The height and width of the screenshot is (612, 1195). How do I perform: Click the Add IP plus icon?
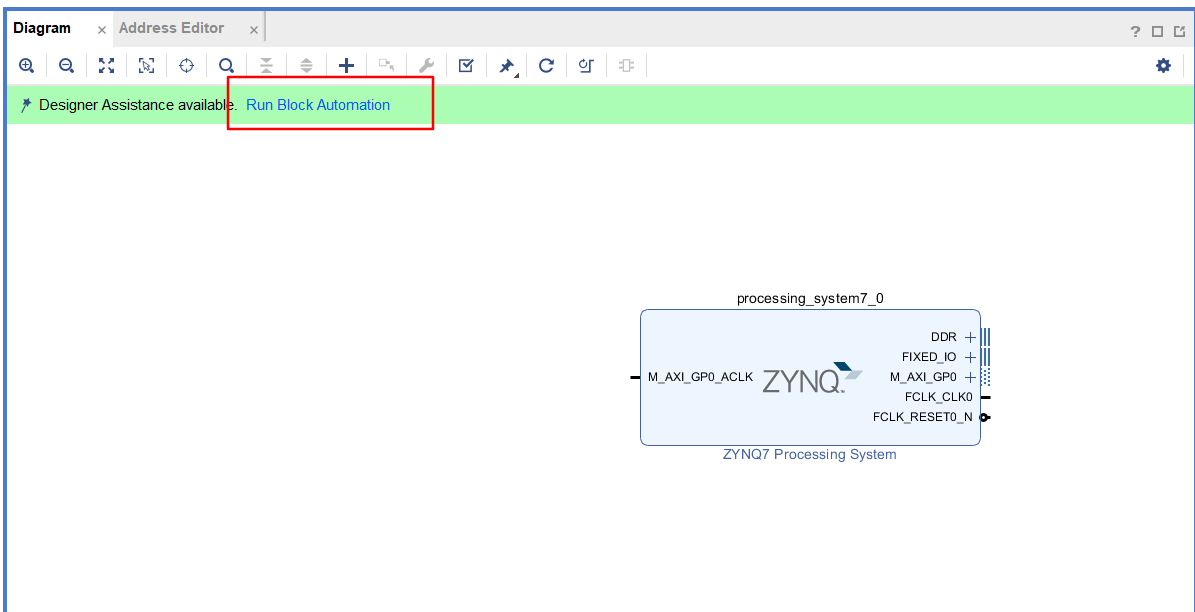click(346, 65)
